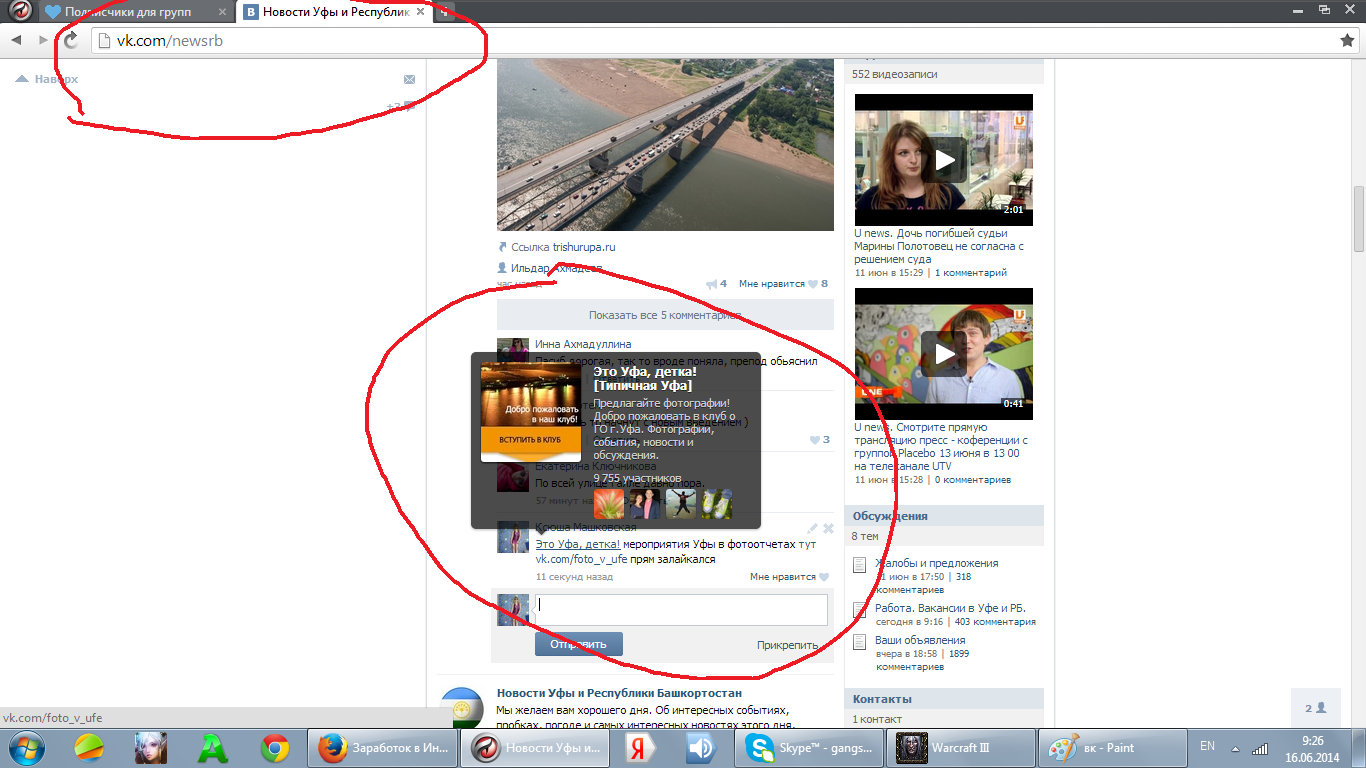The height and width of the screenshot is (768, 1366).
Task: Switch to the Skype taskbar window
Action: [809, 747]
